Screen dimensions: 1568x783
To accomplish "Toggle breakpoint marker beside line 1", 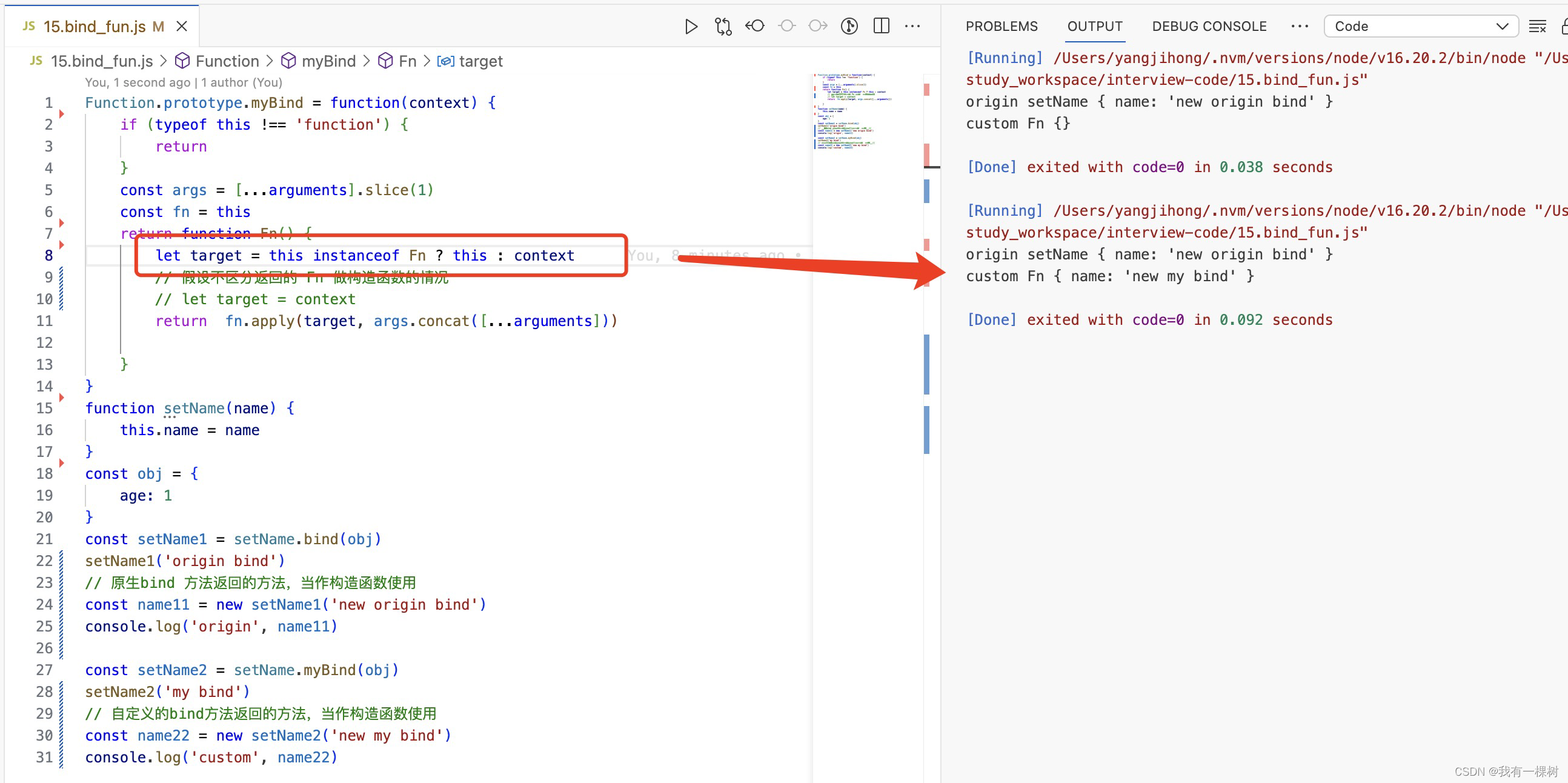I will 61,113.
